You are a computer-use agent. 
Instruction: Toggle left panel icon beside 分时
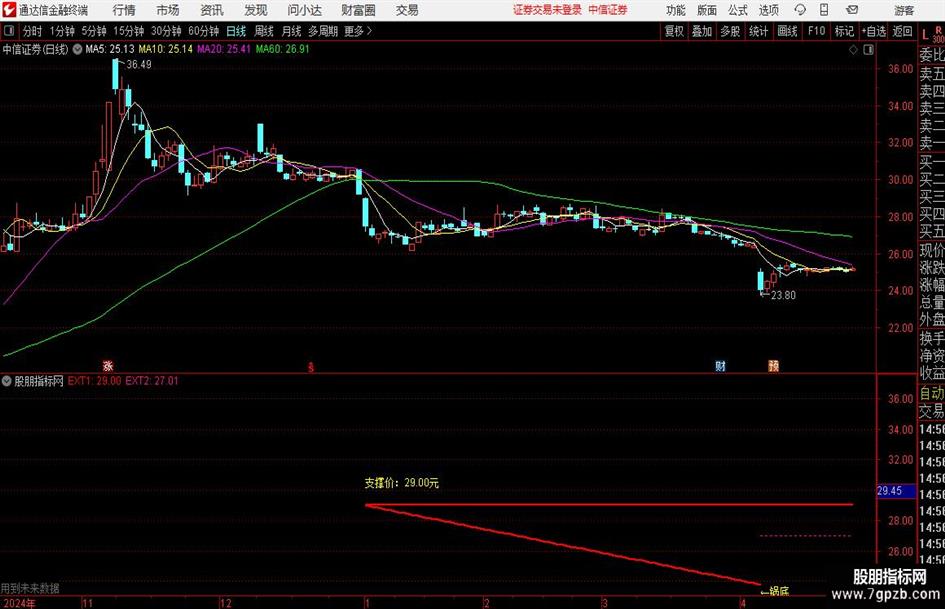(x=9, y=31)
